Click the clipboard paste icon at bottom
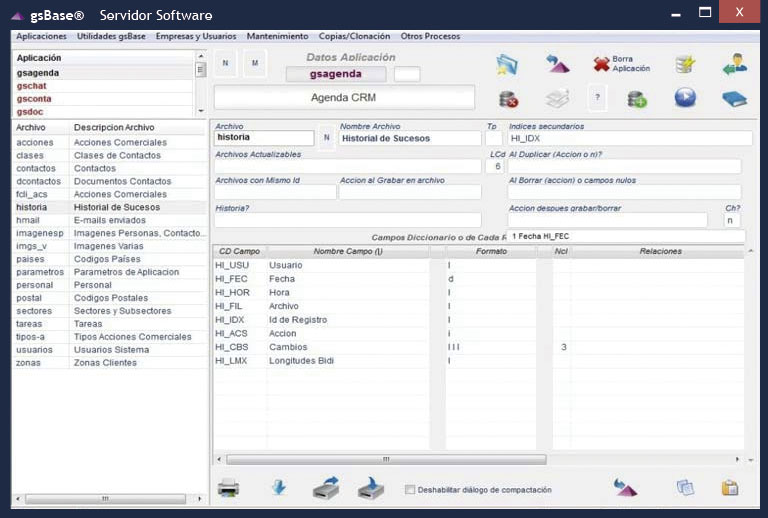 [x=730, y=488]
